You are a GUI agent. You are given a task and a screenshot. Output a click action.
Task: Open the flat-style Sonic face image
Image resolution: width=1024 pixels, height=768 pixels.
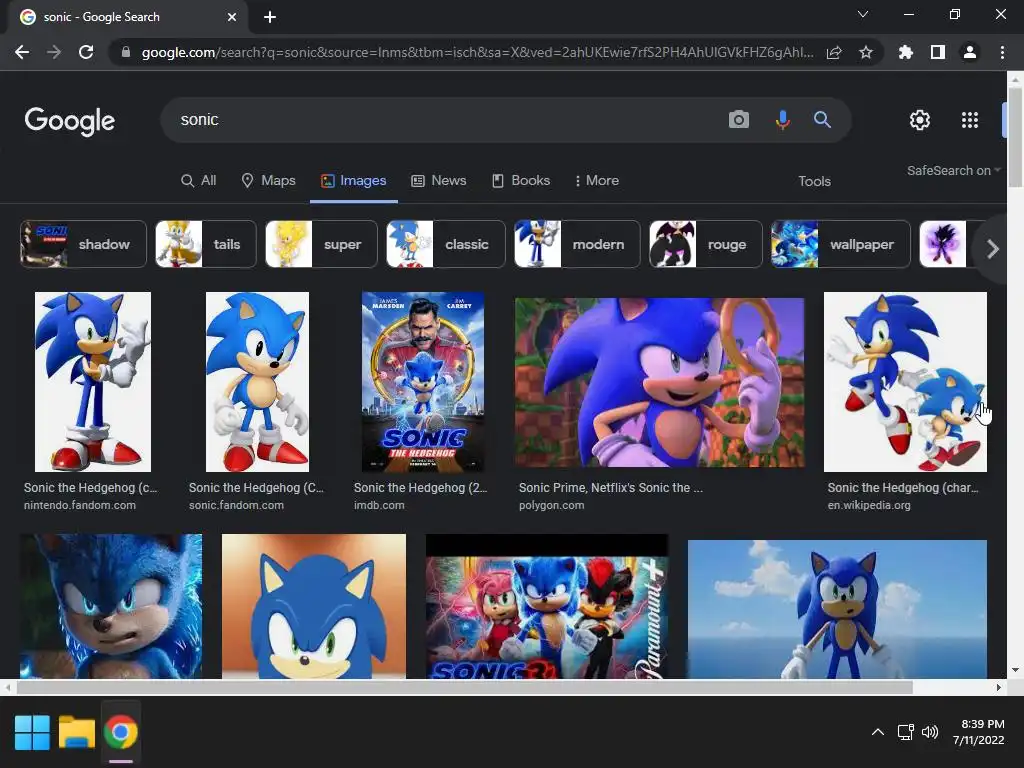(313, 607)
